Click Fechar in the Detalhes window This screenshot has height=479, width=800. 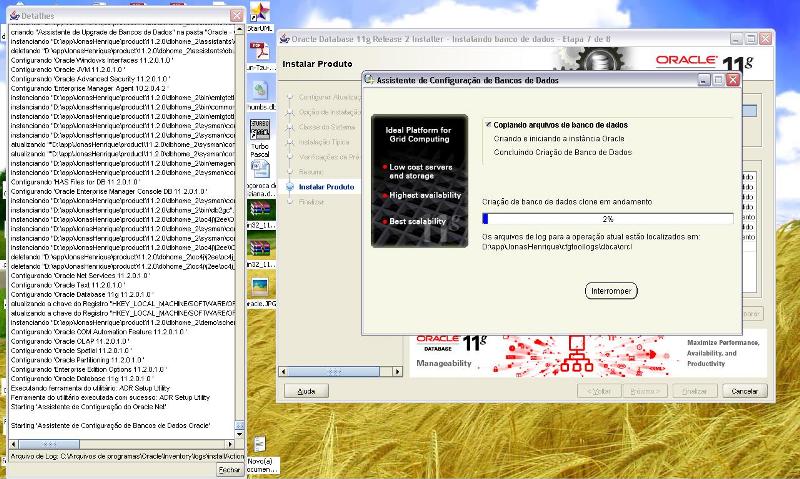point(229,470)
